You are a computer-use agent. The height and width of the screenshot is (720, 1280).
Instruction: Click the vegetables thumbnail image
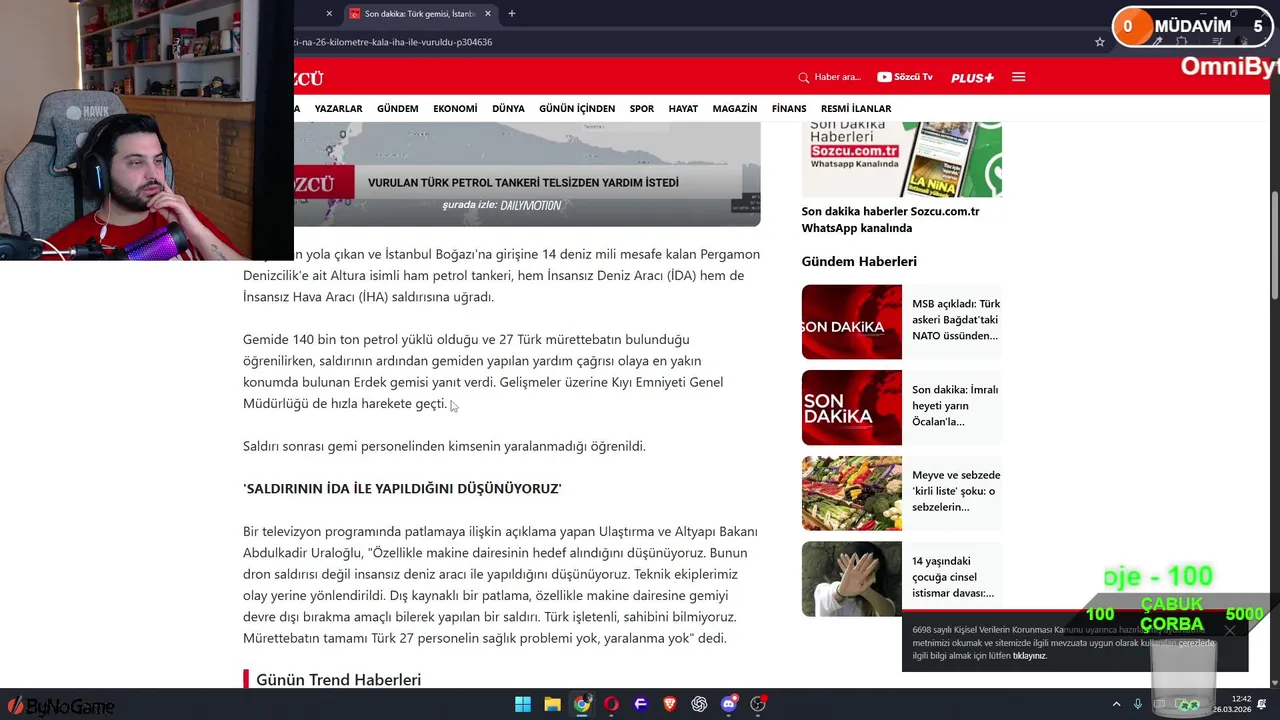tap(851, 493)
